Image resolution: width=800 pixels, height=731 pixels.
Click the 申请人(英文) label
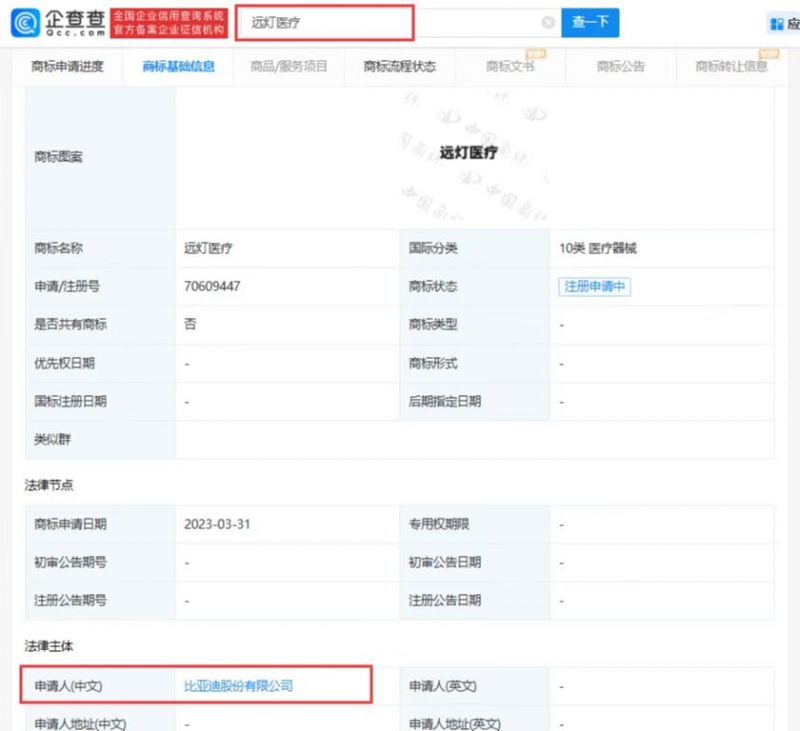coord(442,686)
